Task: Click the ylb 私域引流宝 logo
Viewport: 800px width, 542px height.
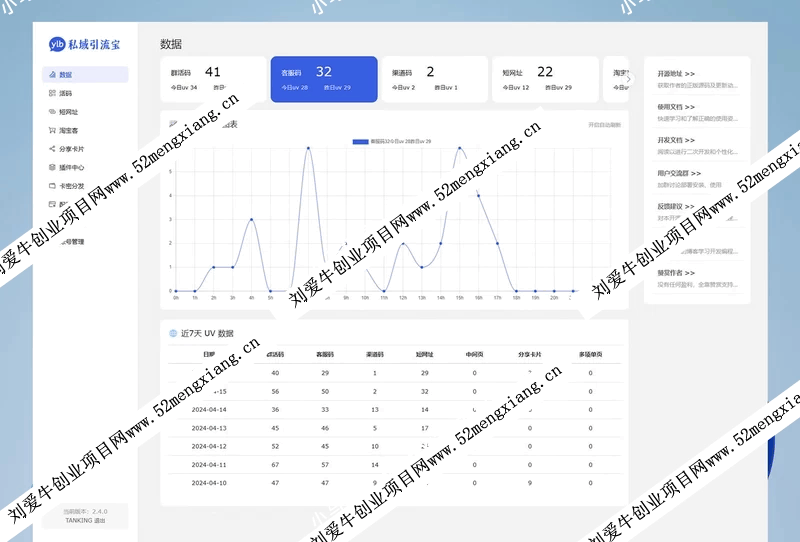Action: click(x=85, y=44)
